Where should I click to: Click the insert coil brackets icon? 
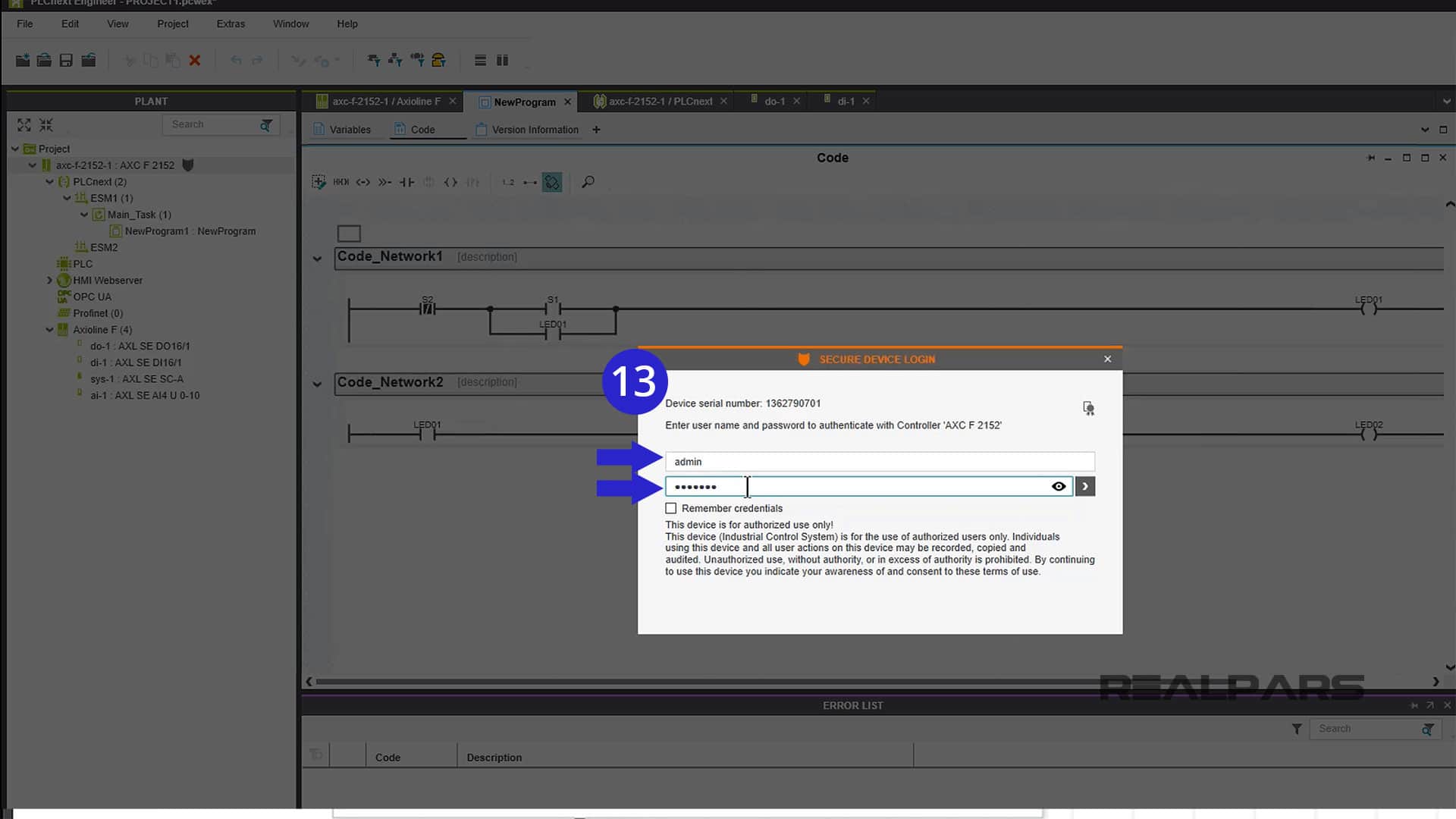click(x=450, y=182)
